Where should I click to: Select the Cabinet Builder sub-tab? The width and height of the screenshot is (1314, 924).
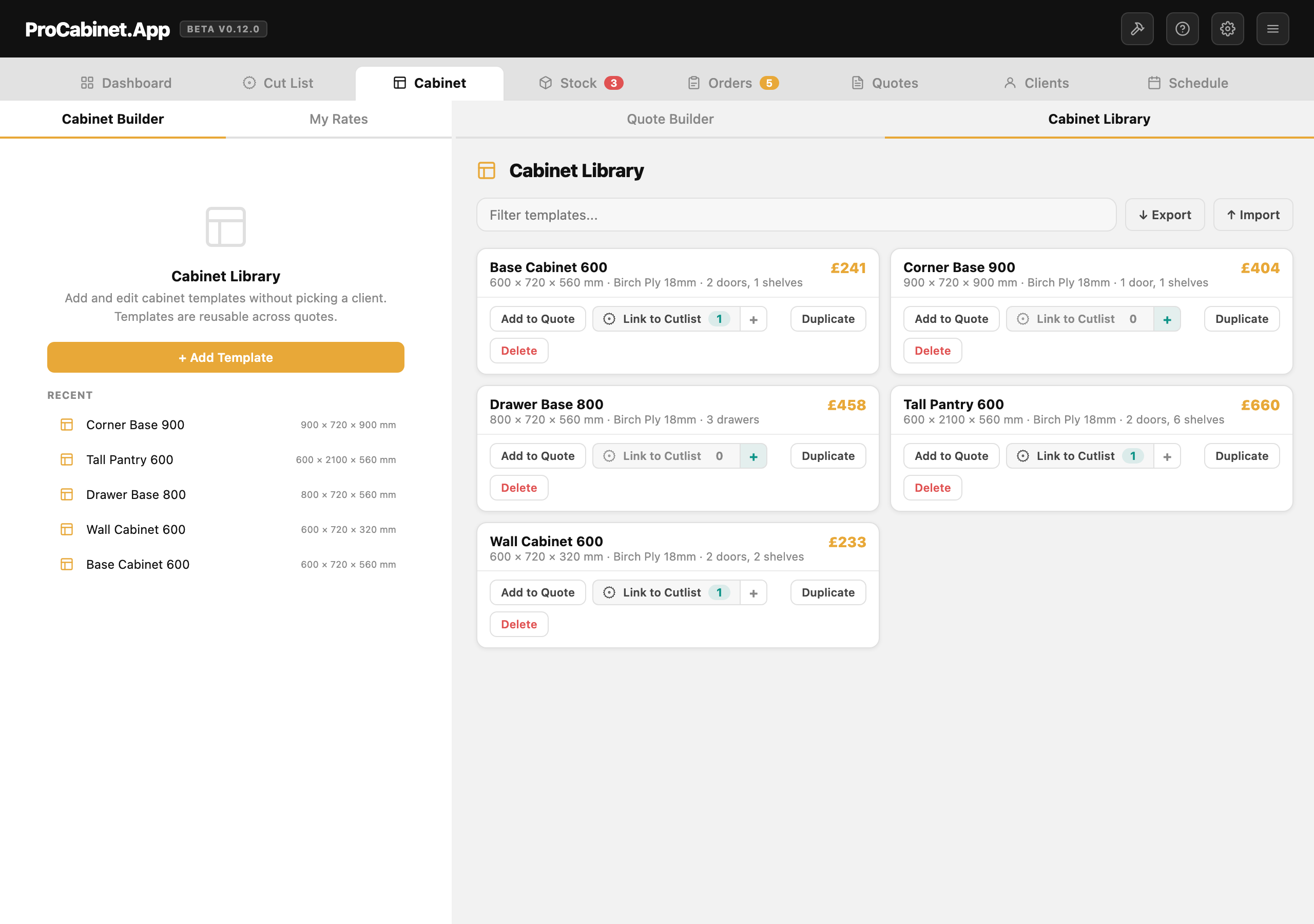coord(113,119)
